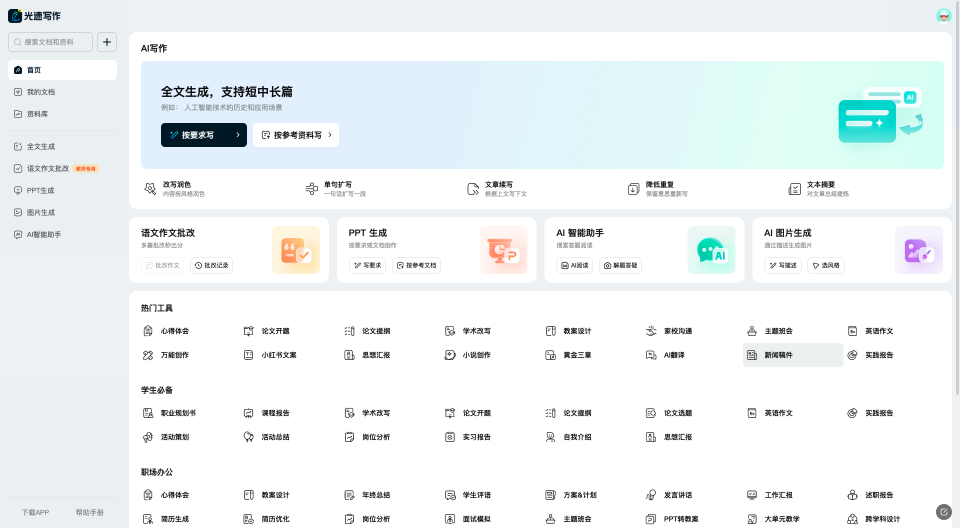This screenshot has width=960, height=528.
Task: Open 图片生成 in the sidebar
Action: (x=62, y=213)
